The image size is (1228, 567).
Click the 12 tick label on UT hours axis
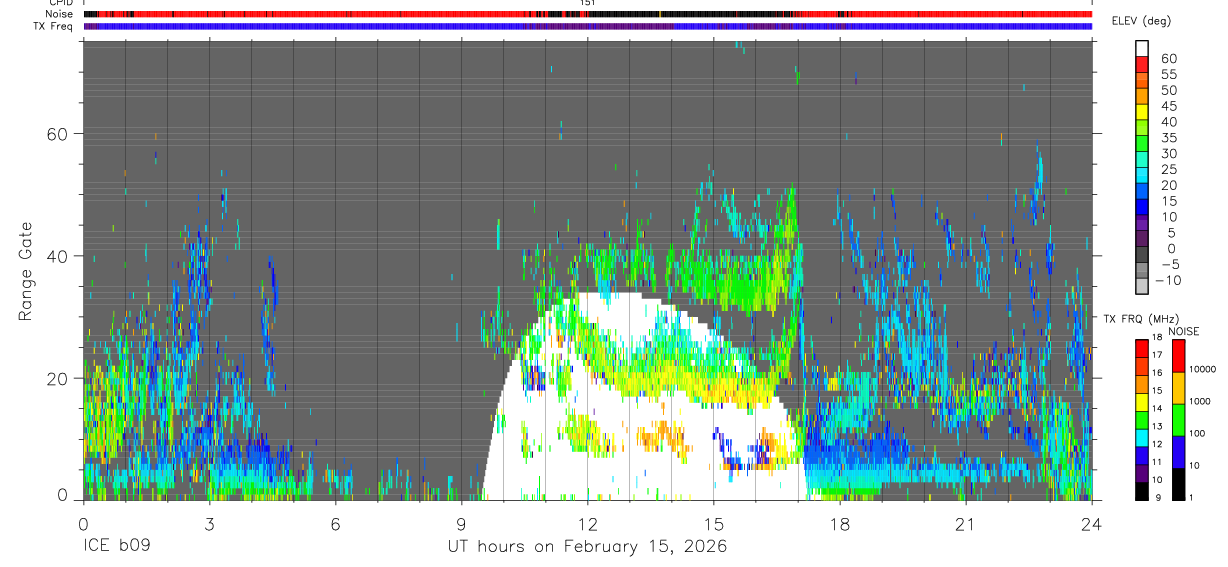tap(587, 524)
